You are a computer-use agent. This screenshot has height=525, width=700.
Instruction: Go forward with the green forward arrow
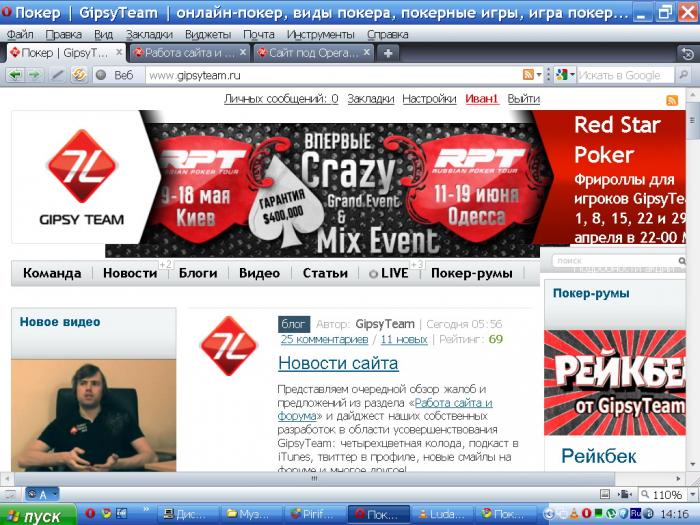pyautogui.click(x=34, y=75)
